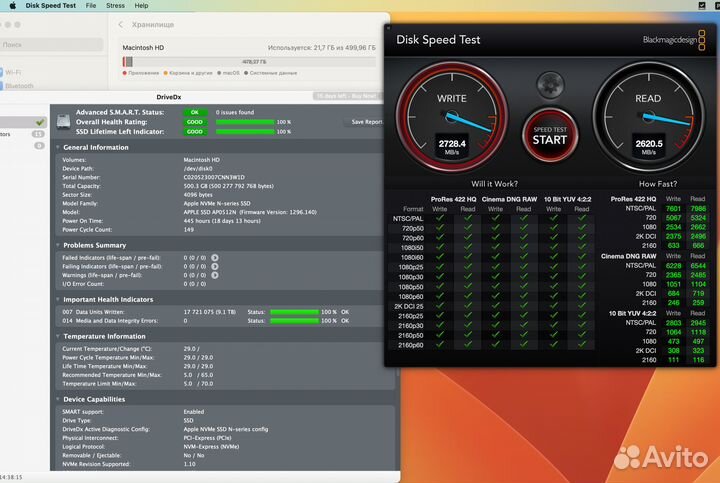This screenshot has height=483, width=720.
Task: Click the Power On Time value 445 hours
Action: (222, 221)
